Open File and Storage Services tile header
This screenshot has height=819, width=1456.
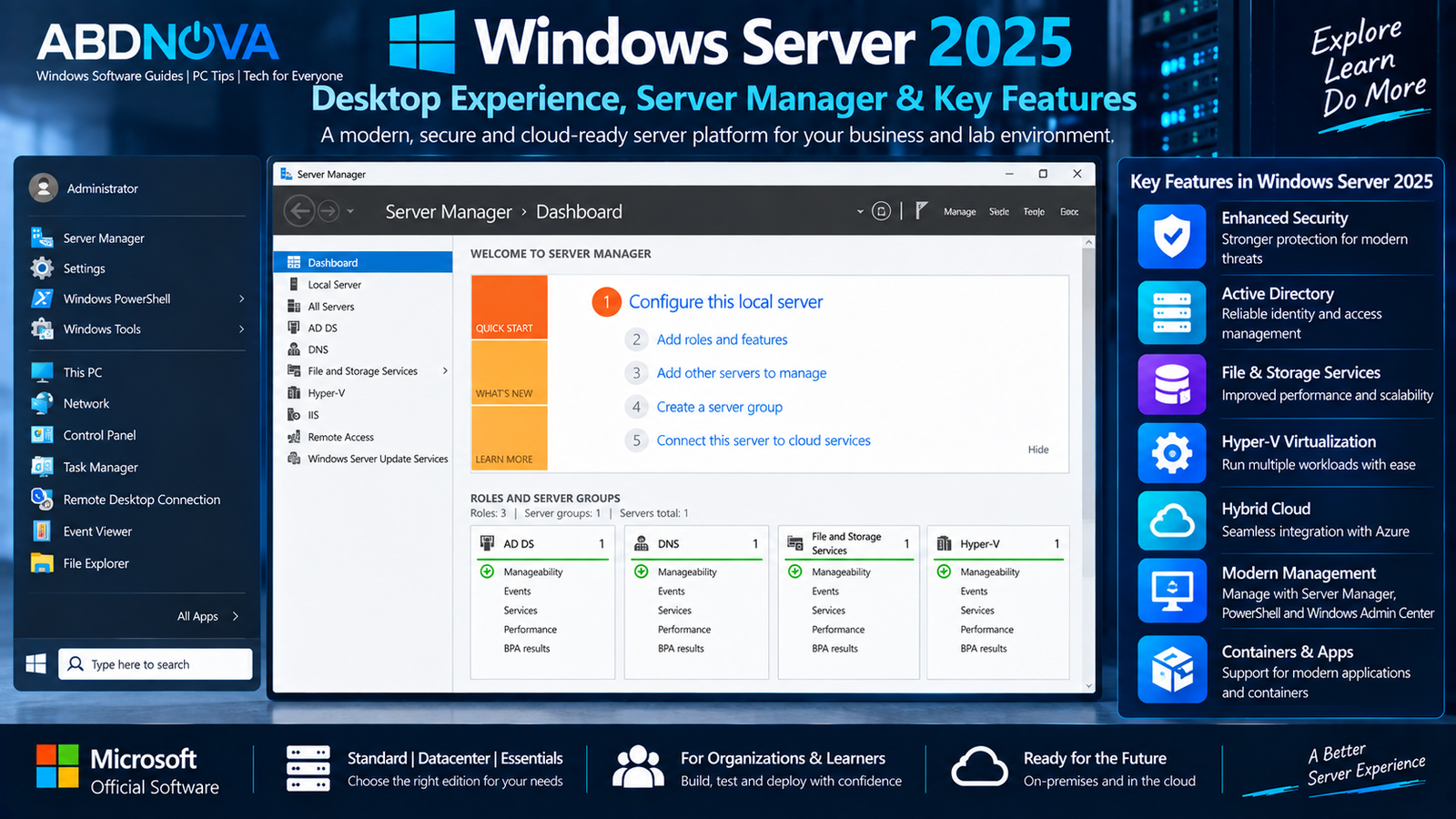point(849,543)
